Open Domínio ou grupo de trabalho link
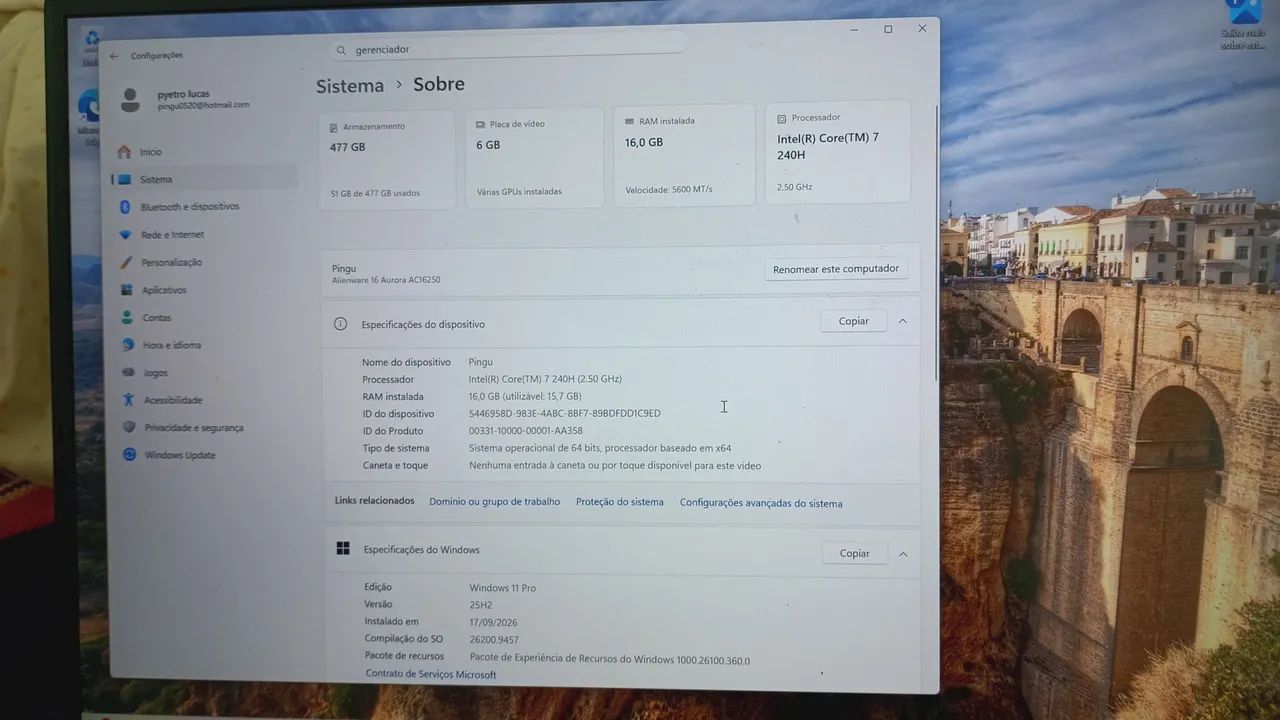1280x720 pixels. click(495, 501)
